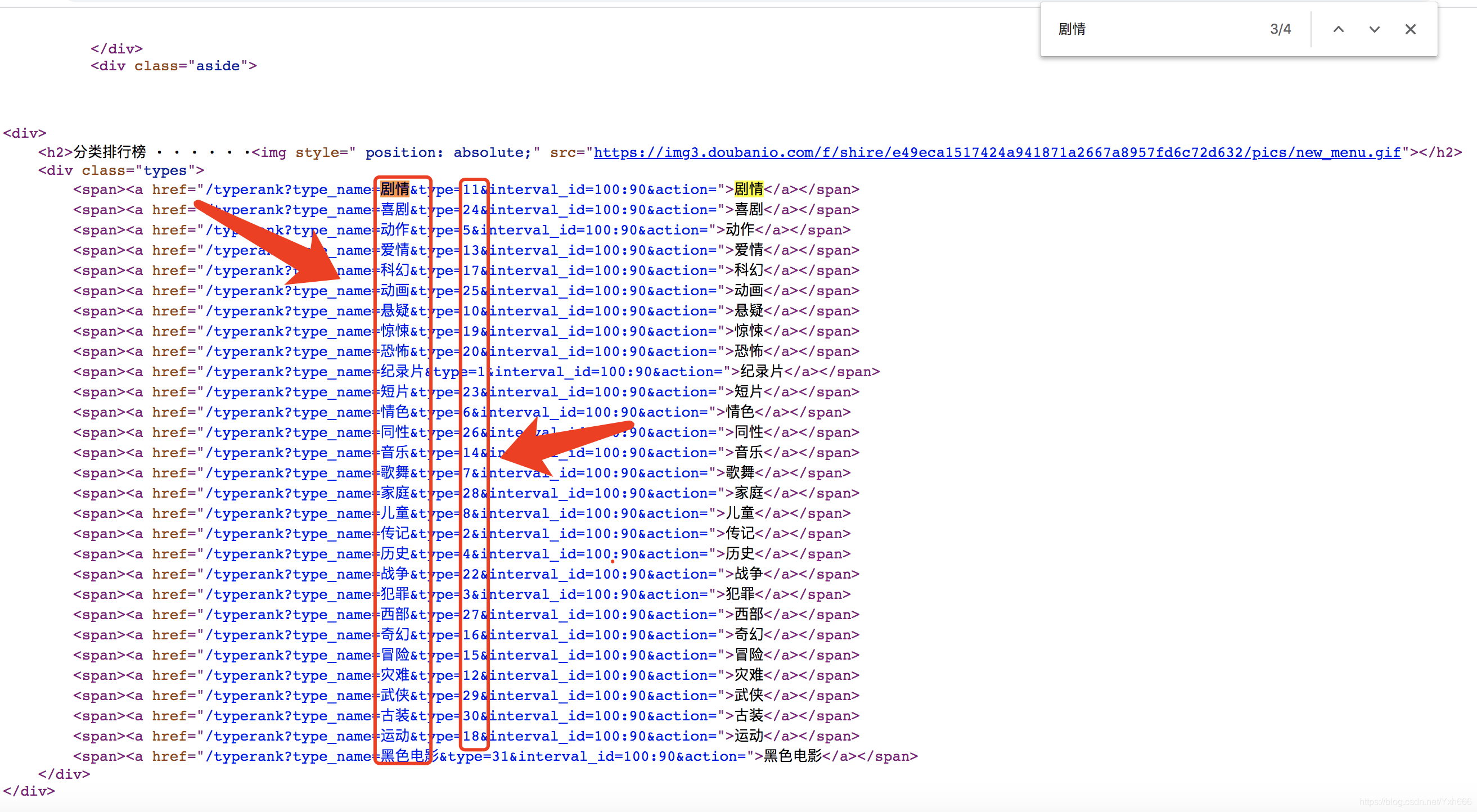This screenshot has width=1477, height=812.
Task: Click the 喜剧 anchor text before </a>
Action: click(748, 210)
